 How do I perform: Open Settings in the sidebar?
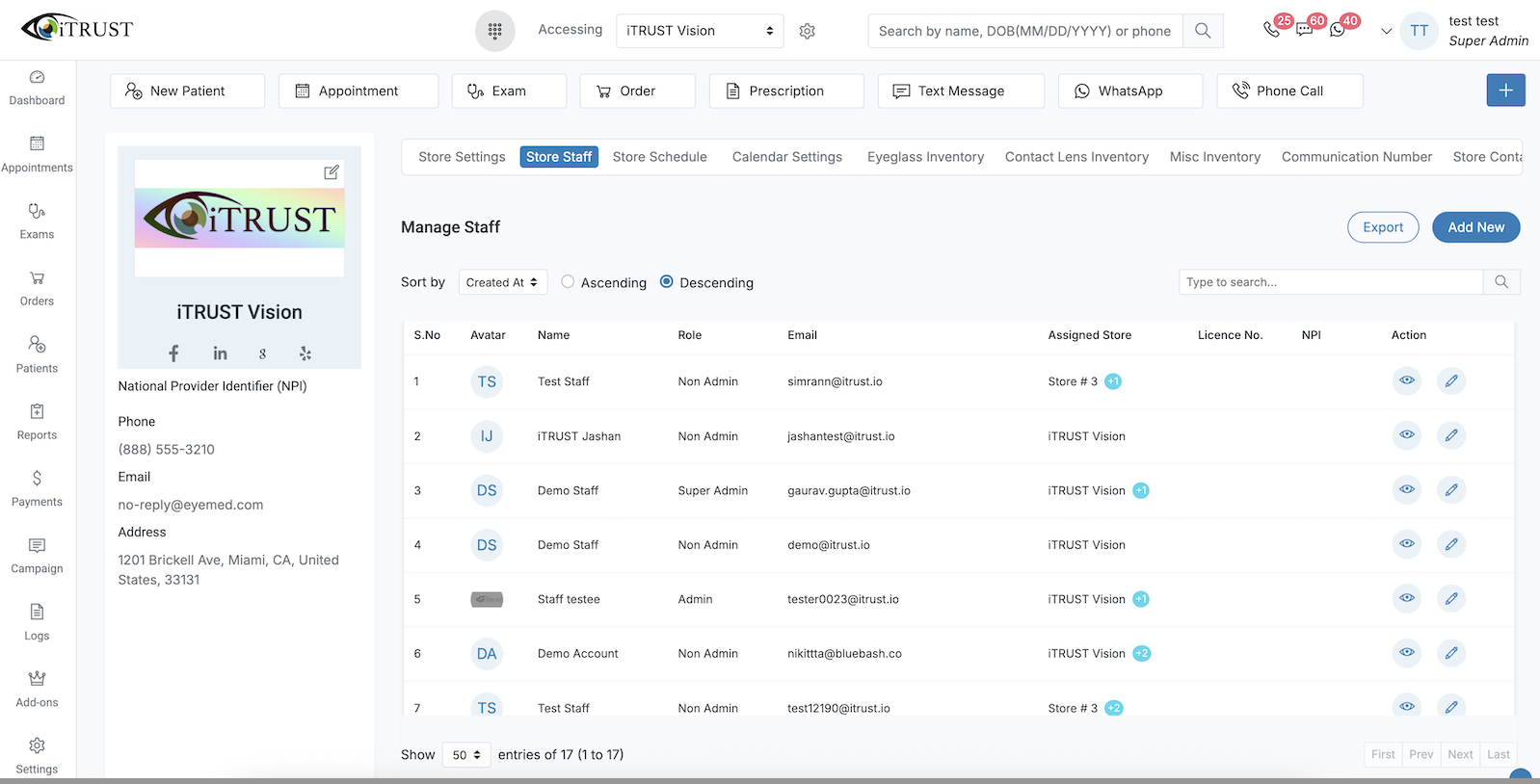(x=37, y=756)
